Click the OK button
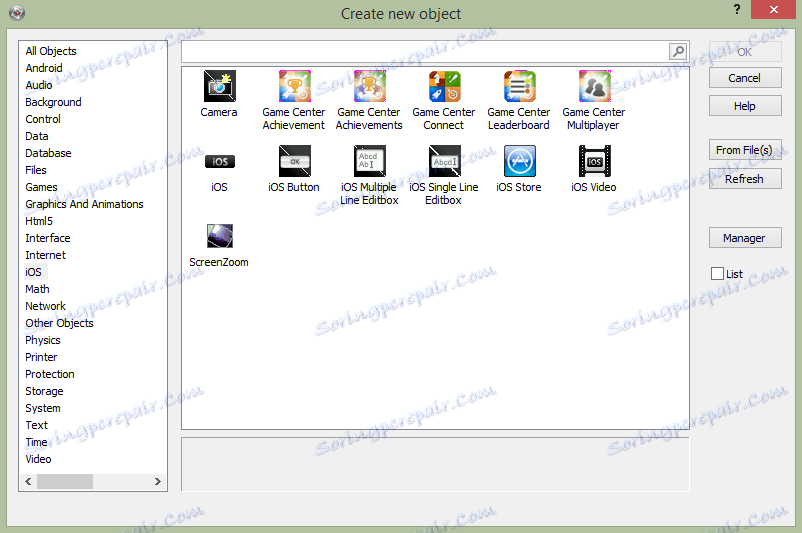This screenshot has height=533, width=802. 745,52
